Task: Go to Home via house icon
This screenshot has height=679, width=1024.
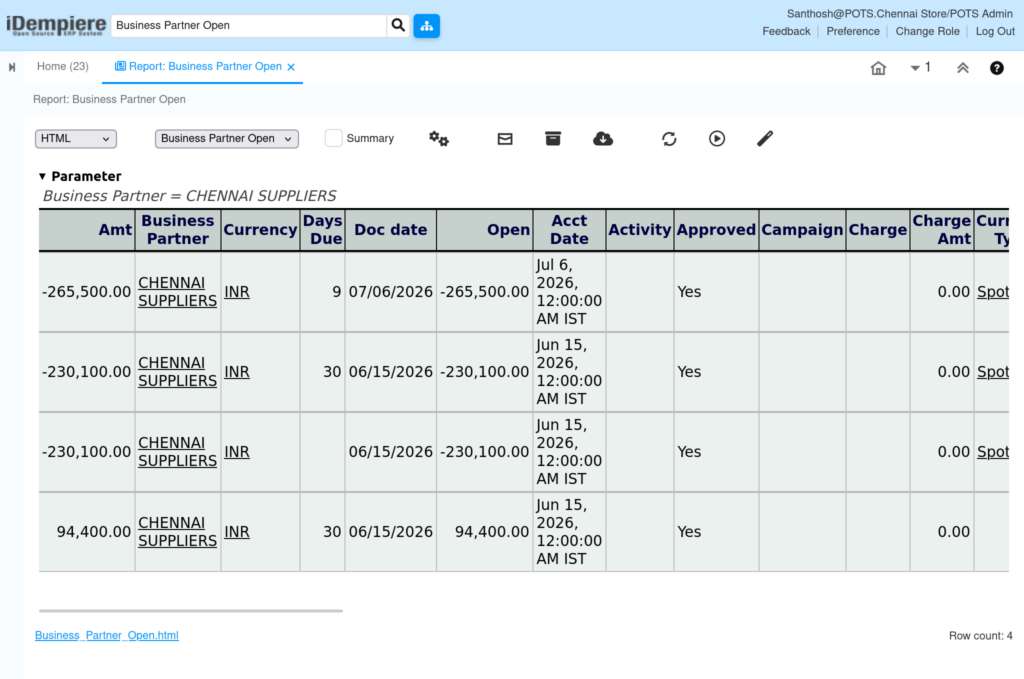Action: point(878,68)
